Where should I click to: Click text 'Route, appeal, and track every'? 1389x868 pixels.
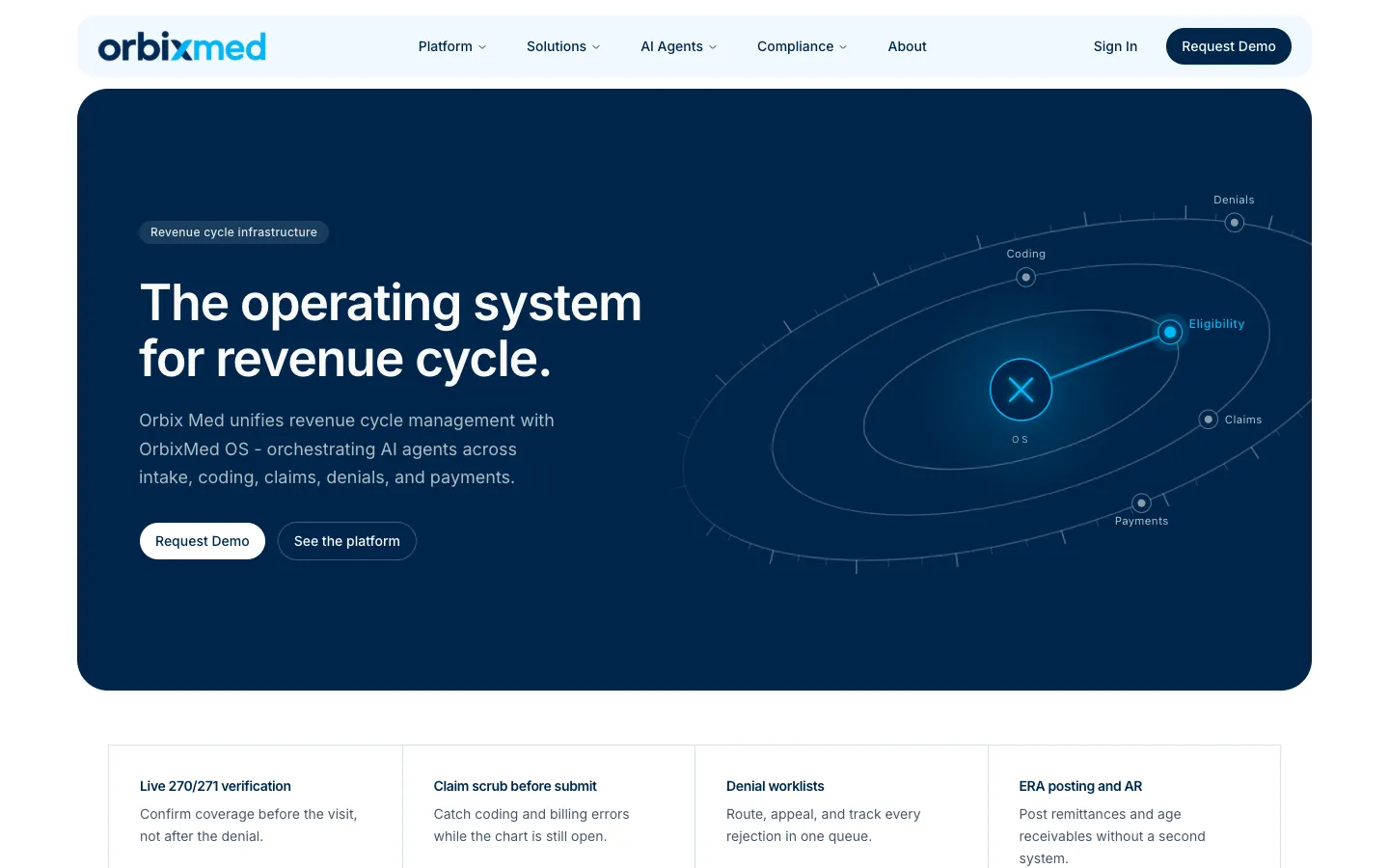click(x=824, y=814)
